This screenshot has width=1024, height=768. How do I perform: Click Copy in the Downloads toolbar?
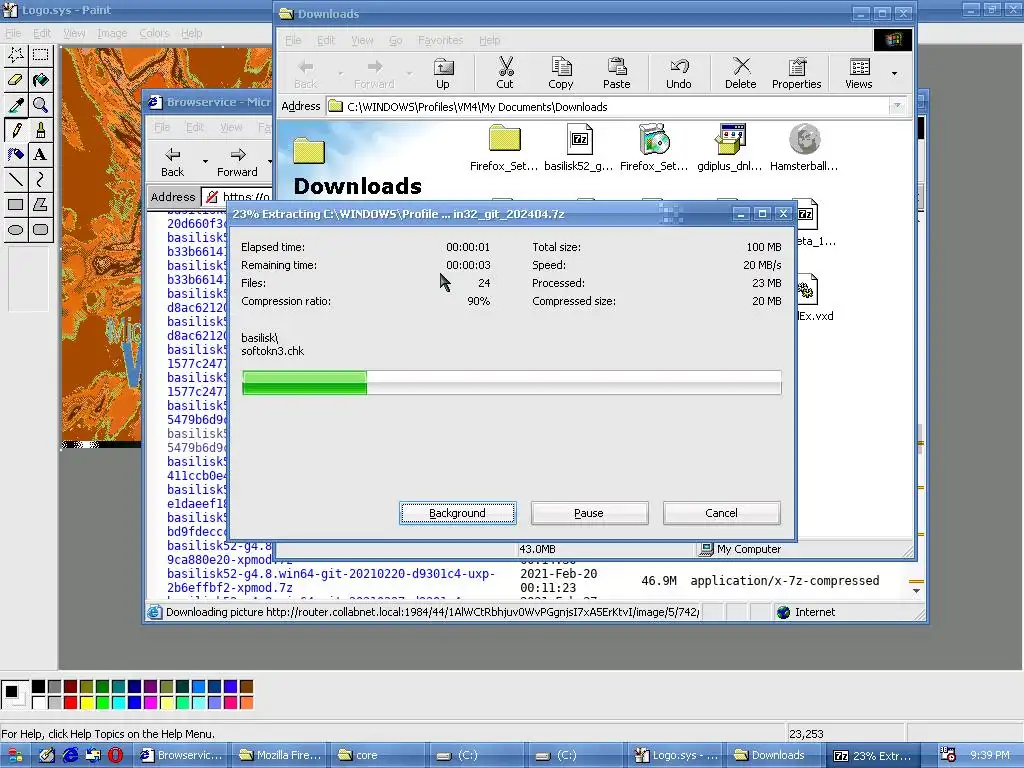tap(560, 73)
